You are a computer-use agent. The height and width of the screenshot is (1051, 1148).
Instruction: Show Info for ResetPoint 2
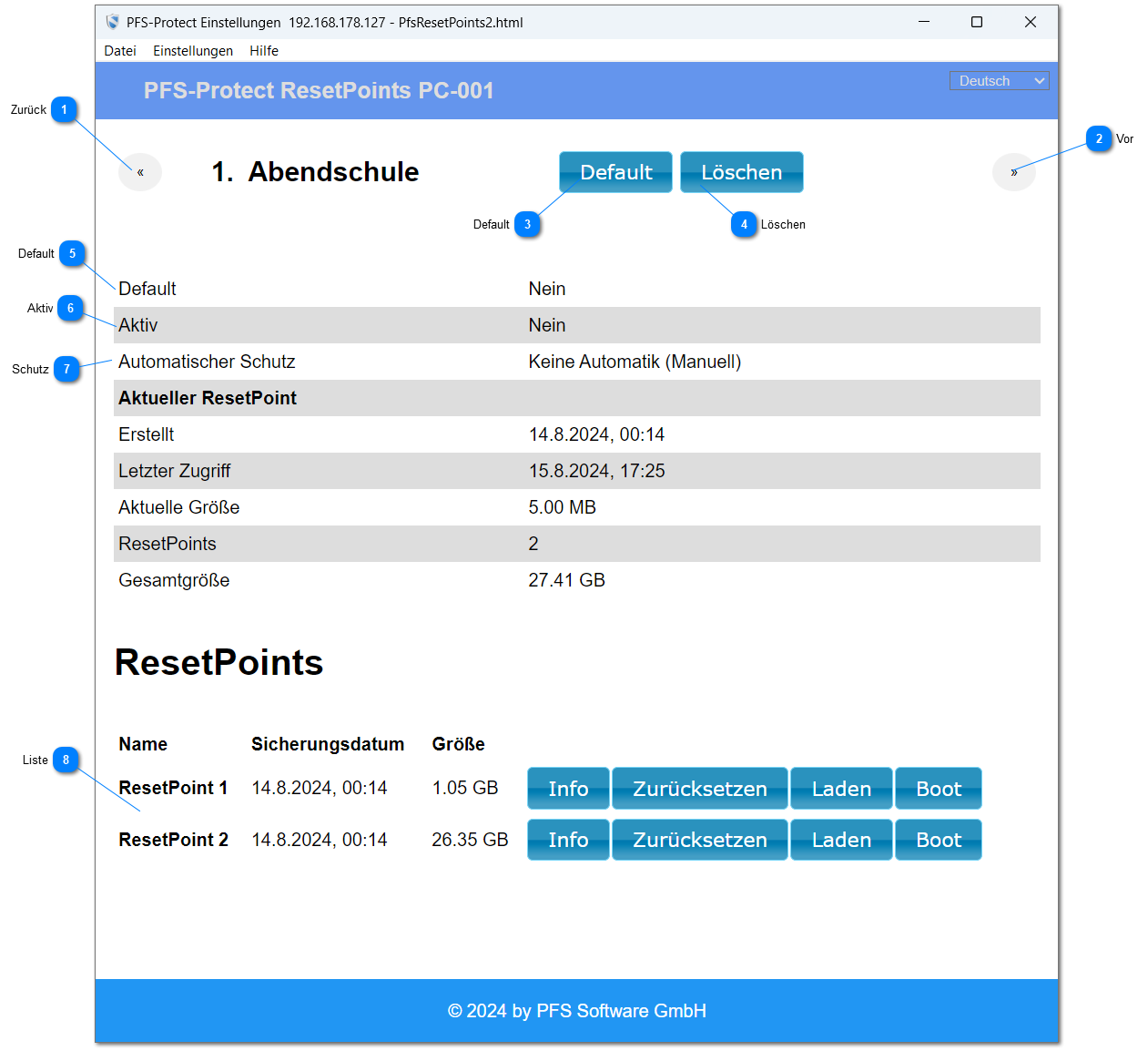[568, 840]
